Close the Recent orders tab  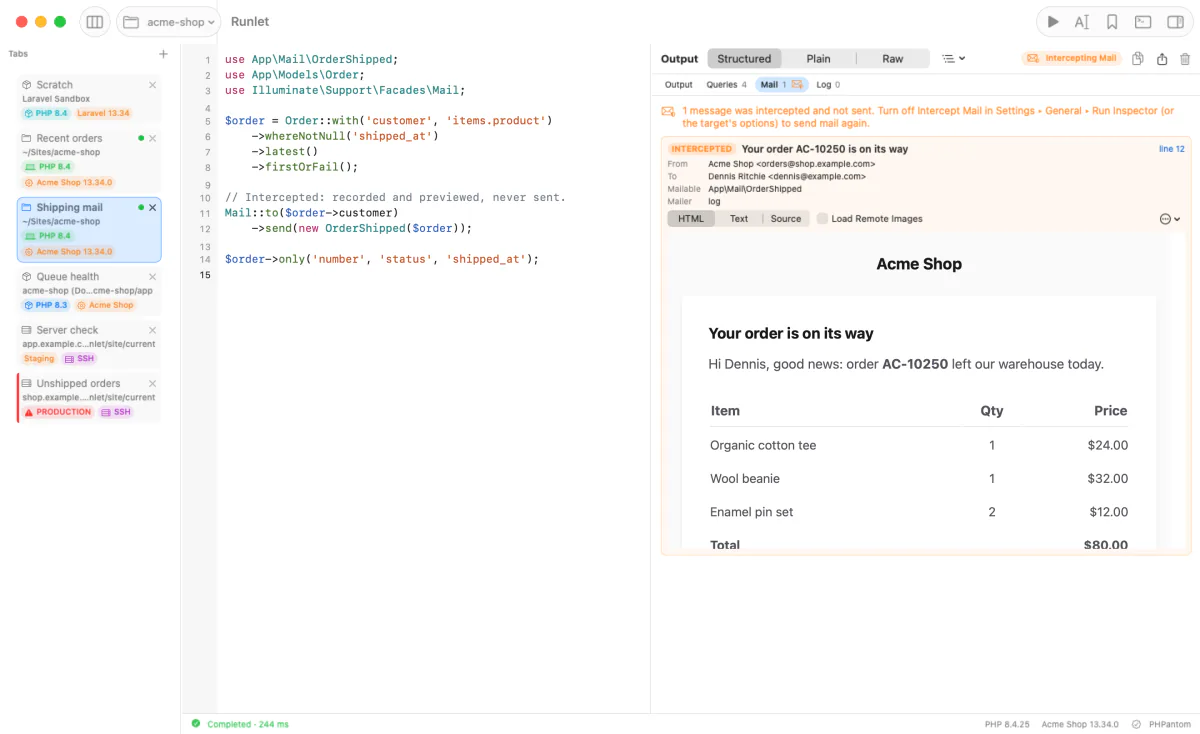[x=153, y=138]
